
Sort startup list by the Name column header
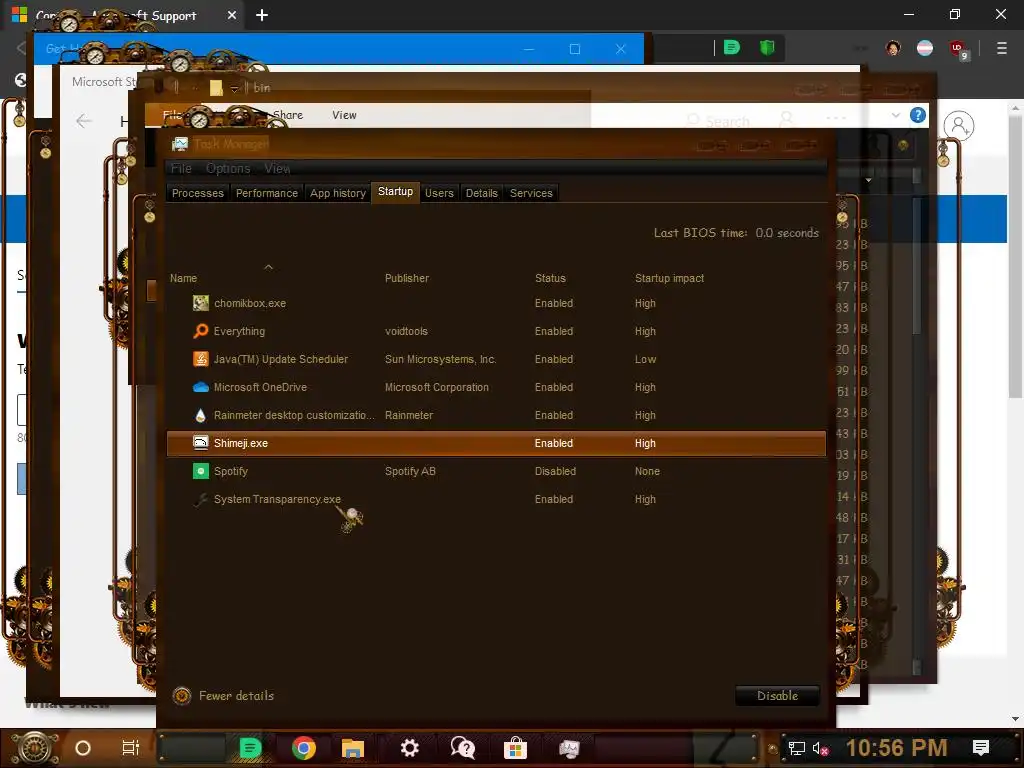click(184, 278)
